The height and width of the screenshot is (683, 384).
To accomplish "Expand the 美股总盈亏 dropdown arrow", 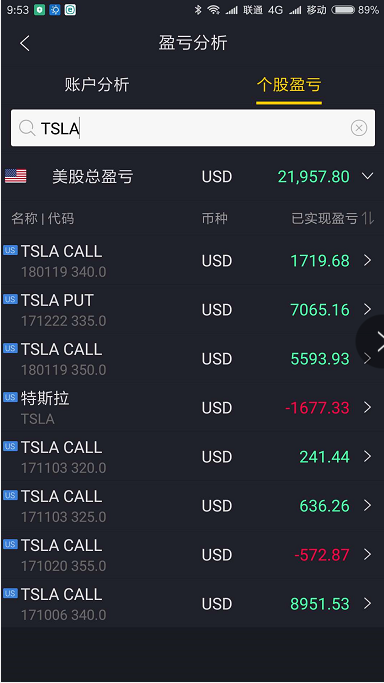I will [368, 176].
